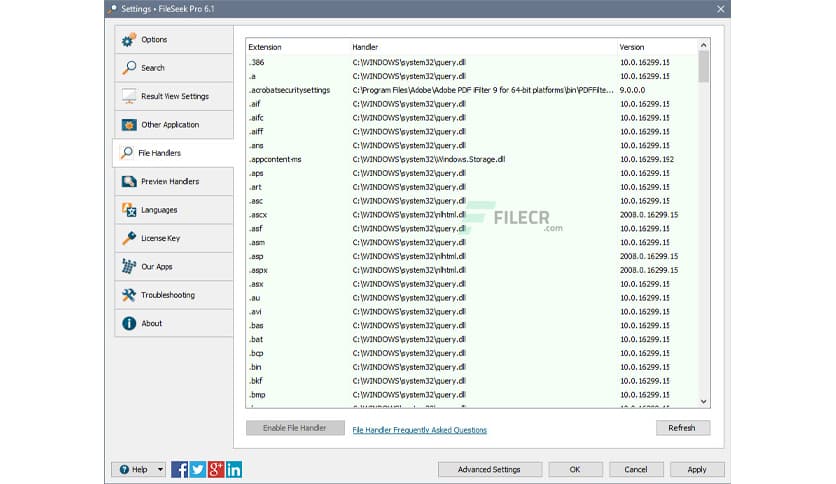
Task: Click the Facebook icon
Action: [x=180, y=470]
